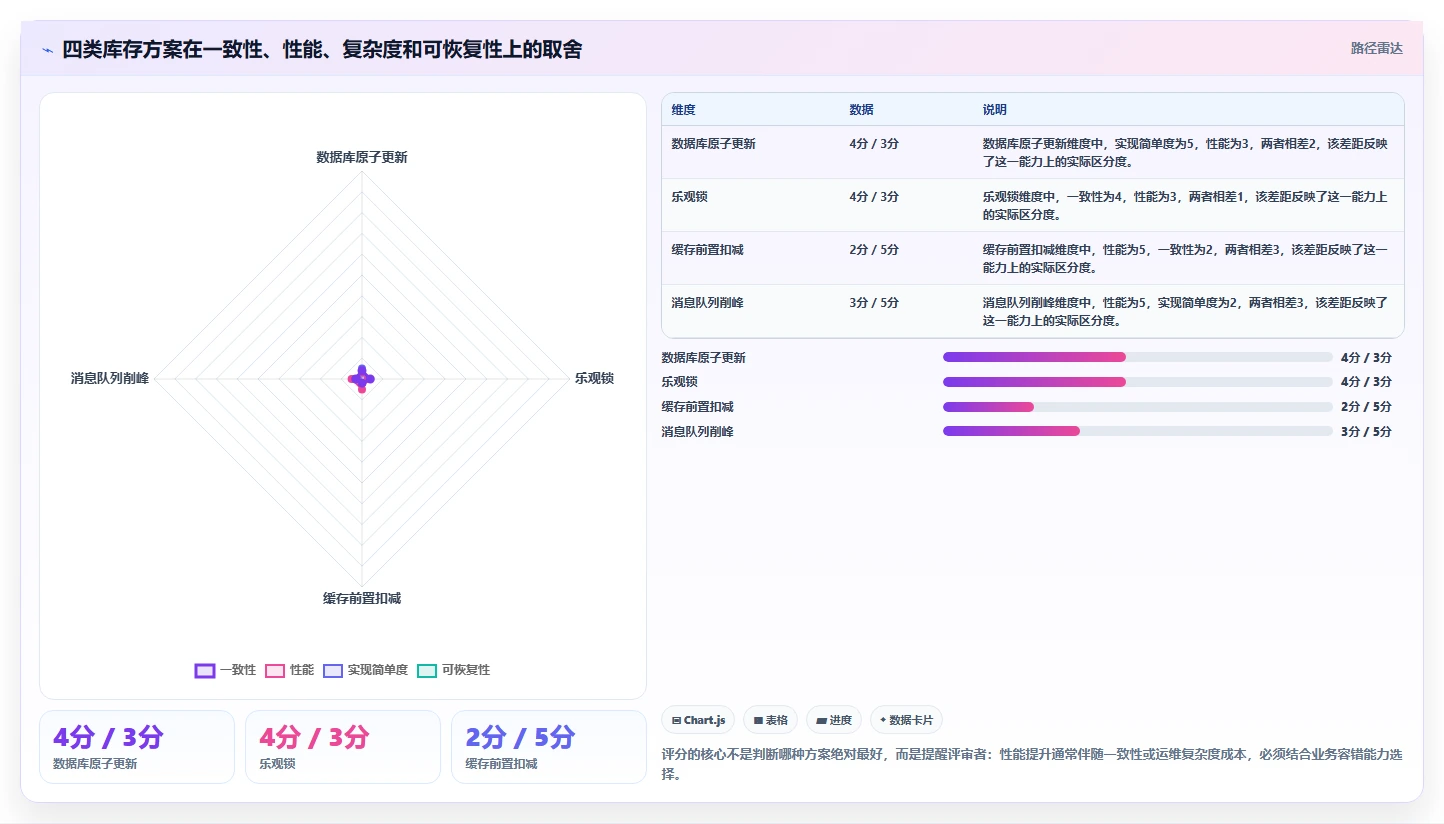
Task: Select the 数据库原子更新 table row name
Action: tap(713, 143)
